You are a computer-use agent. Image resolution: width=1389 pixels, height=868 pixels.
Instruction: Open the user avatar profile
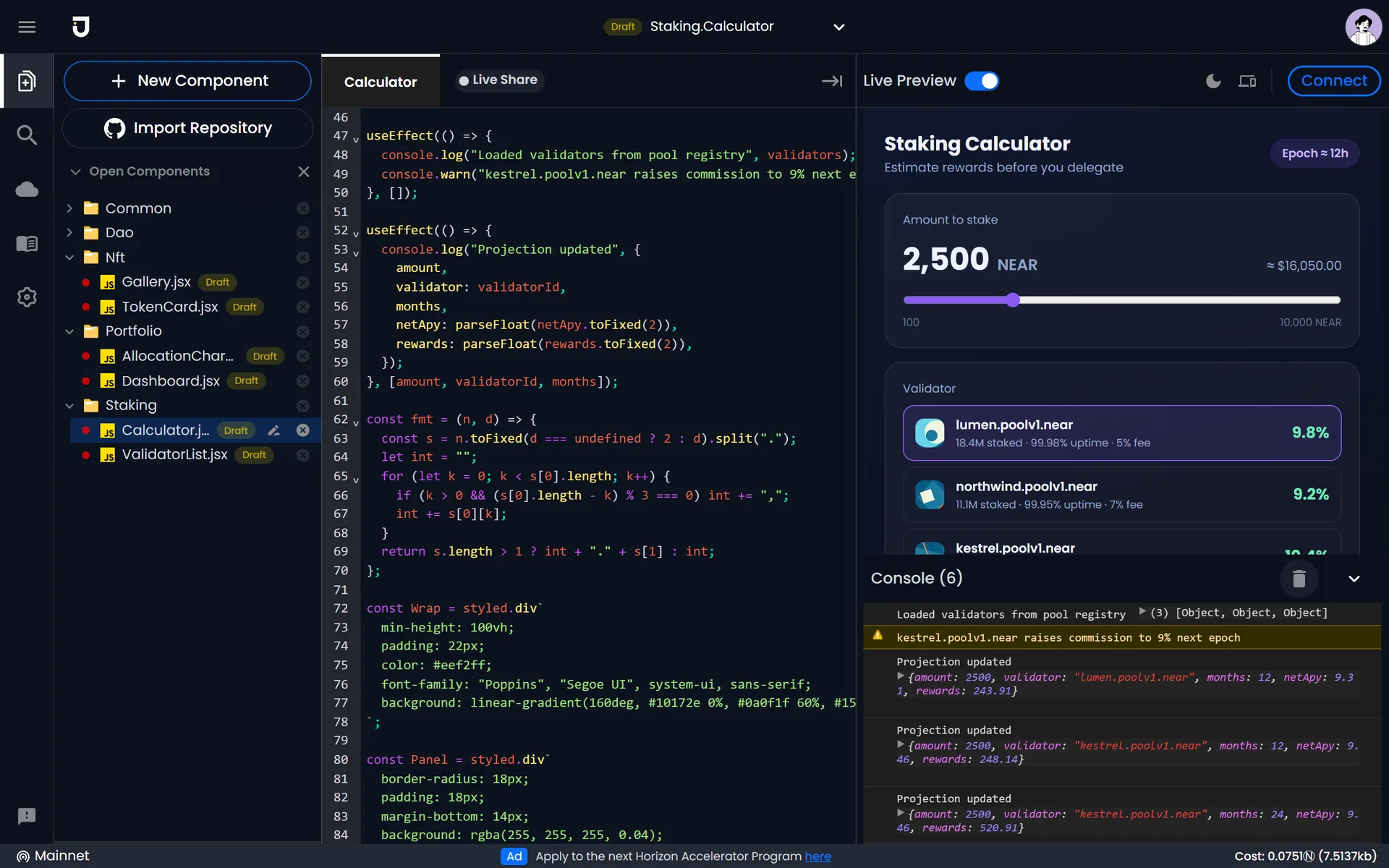click(1363, 27)
